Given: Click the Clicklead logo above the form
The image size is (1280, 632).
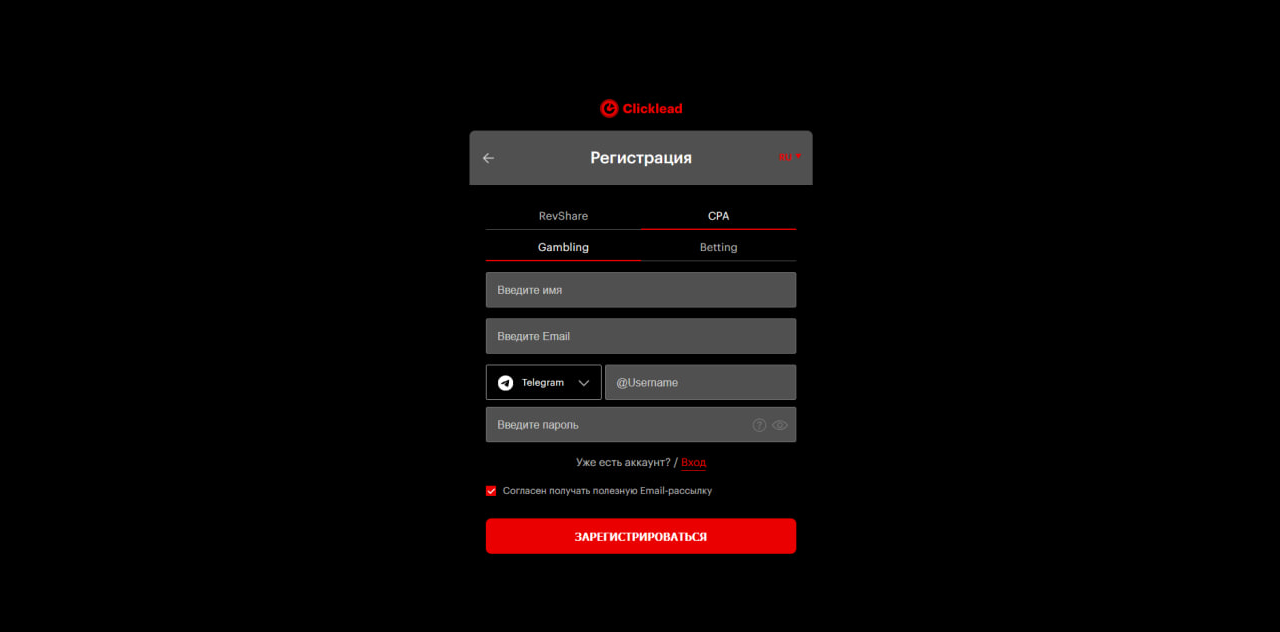Looking at the screenshot, I should 640,108.
